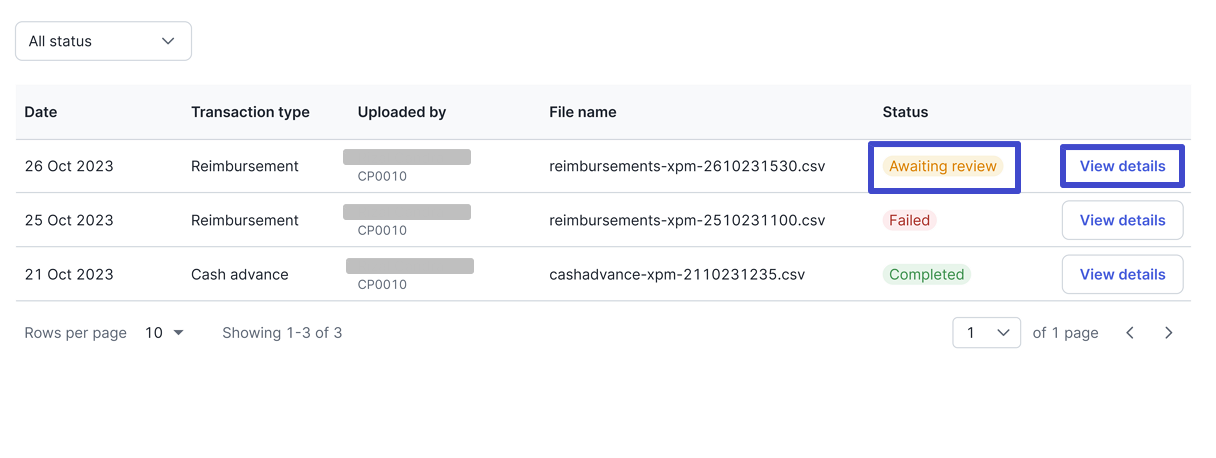Screen dimensions: 1216x458
Task: Open the All status filter dropdown
Action: pyautogui.click(x=103, y=41)
